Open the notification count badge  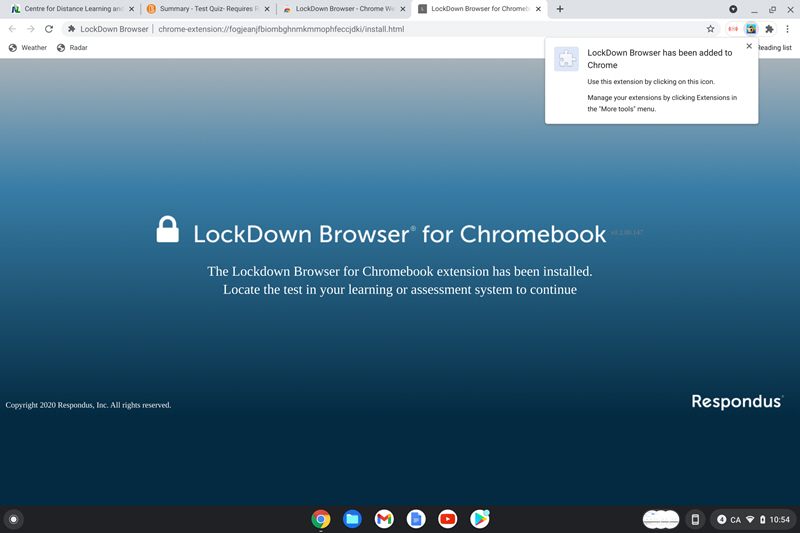coord(721,519)
